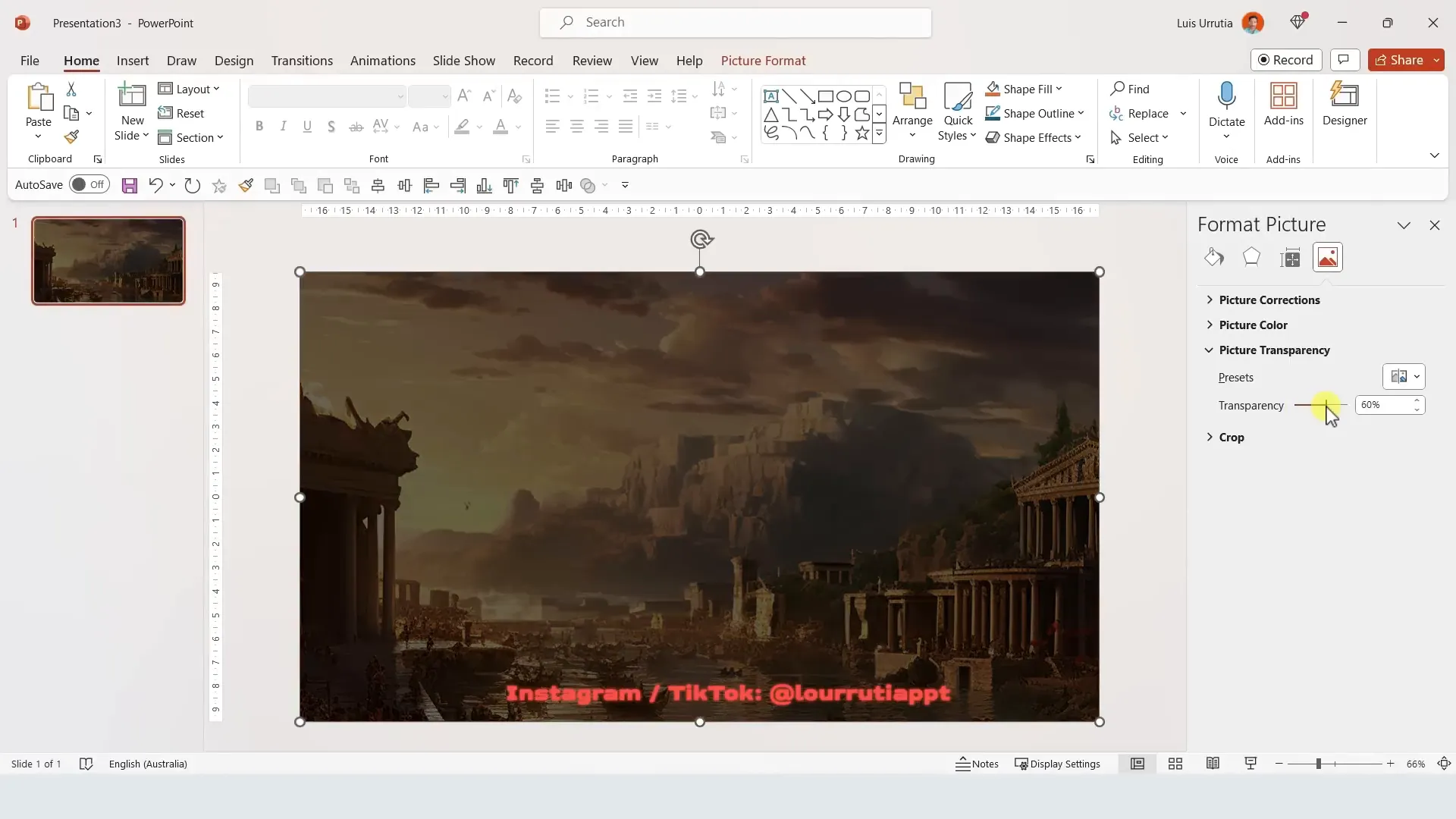1456x819 pixels.
Task: Open Fill & Line tab in Format Picture
Action: pos(1214,258)
